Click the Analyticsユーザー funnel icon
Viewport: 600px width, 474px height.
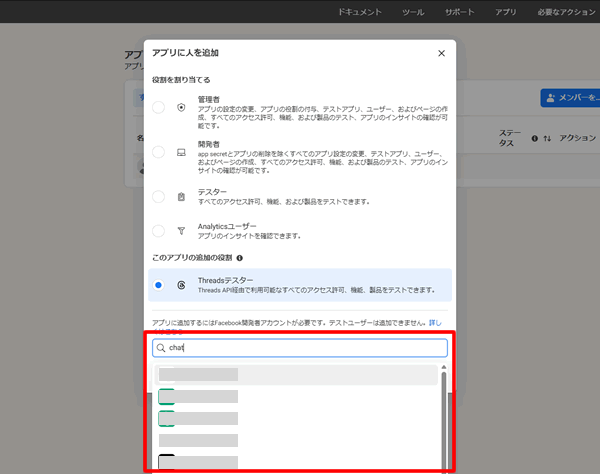click(181, 229)
